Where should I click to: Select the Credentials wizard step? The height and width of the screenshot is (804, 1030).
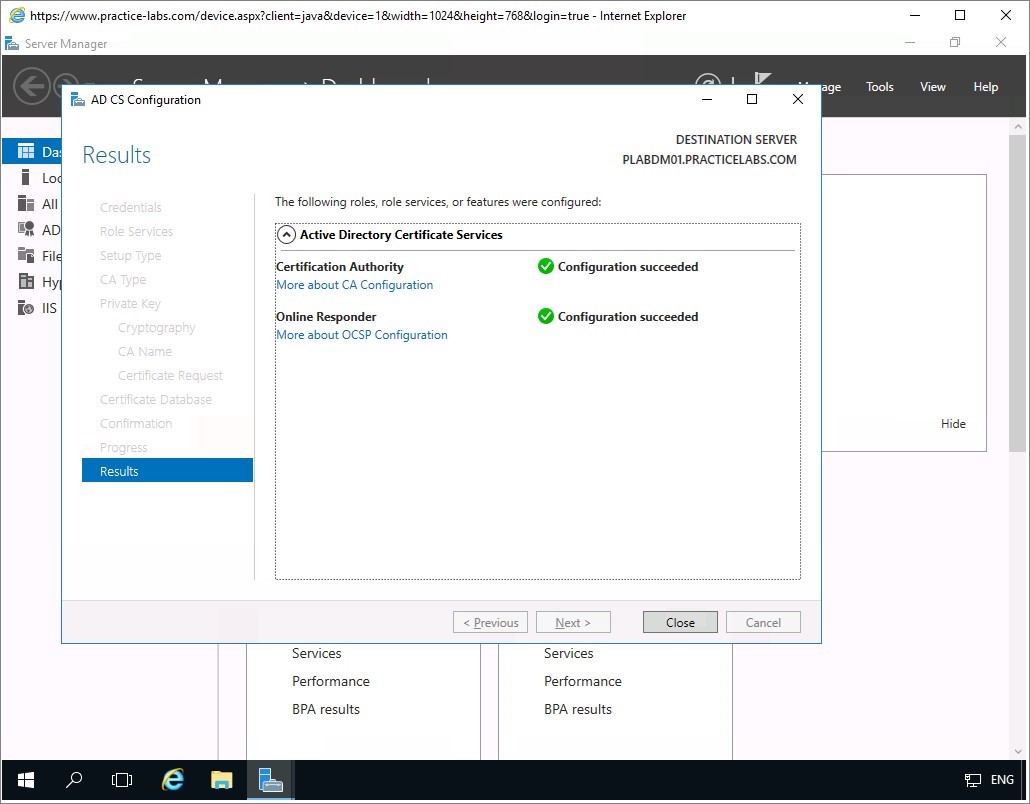131,208
